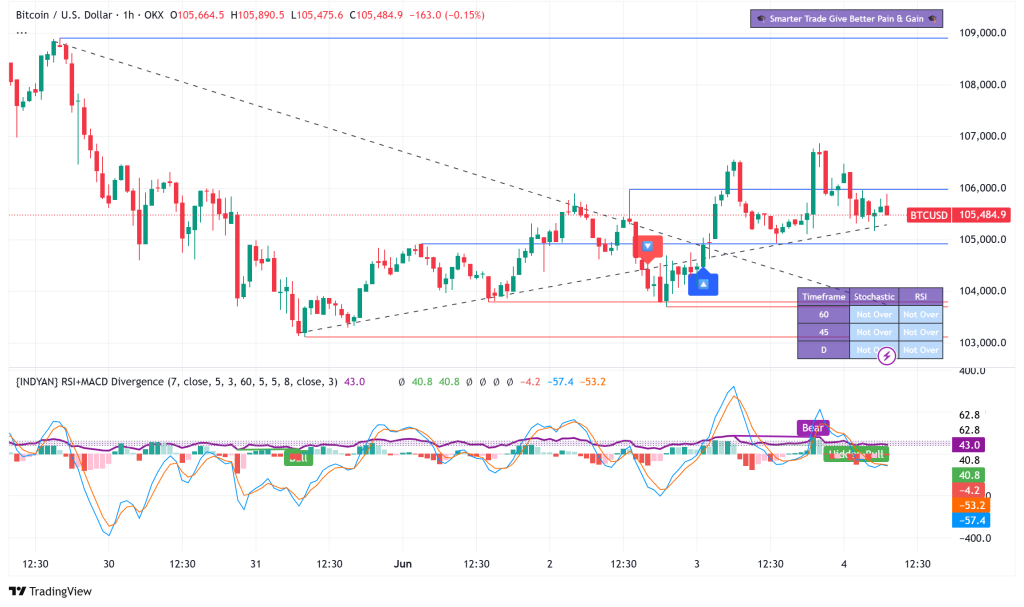
Task: Click the purple Bear divergence label
Action: click(813, 428)
